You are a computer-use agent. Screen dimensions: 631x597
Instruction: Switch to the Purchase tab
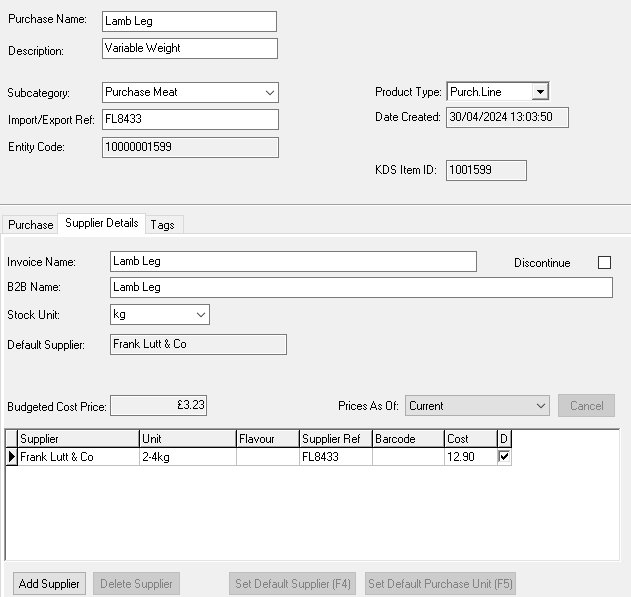click(x=30, y=225)
